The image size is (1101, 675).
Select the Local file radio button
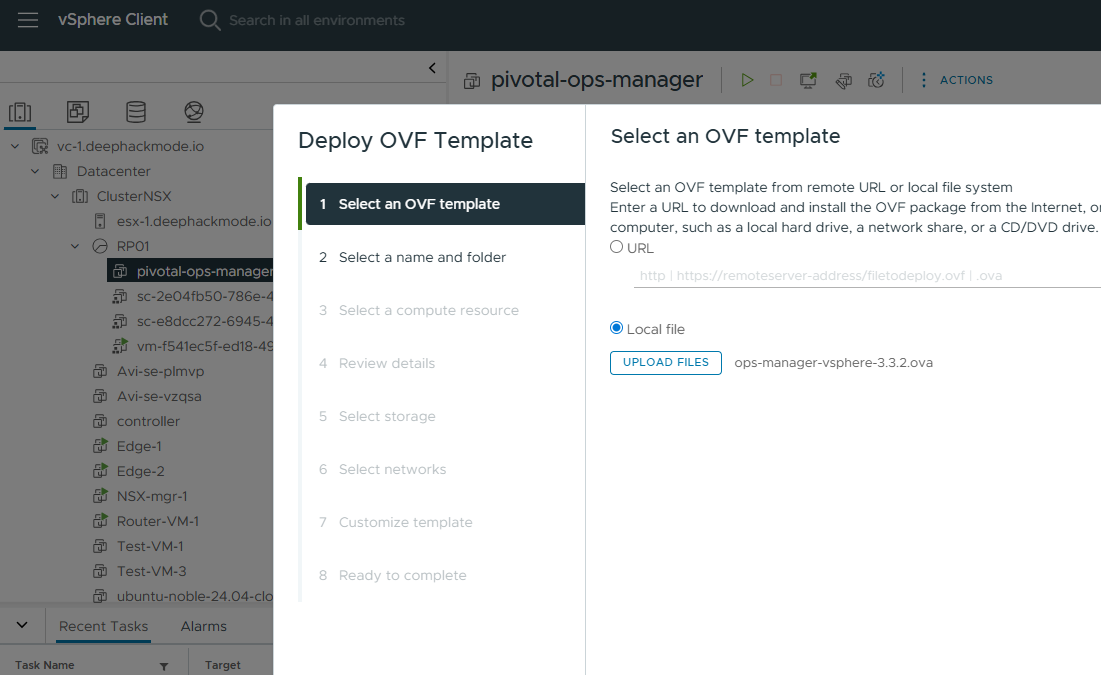point(617,328)
